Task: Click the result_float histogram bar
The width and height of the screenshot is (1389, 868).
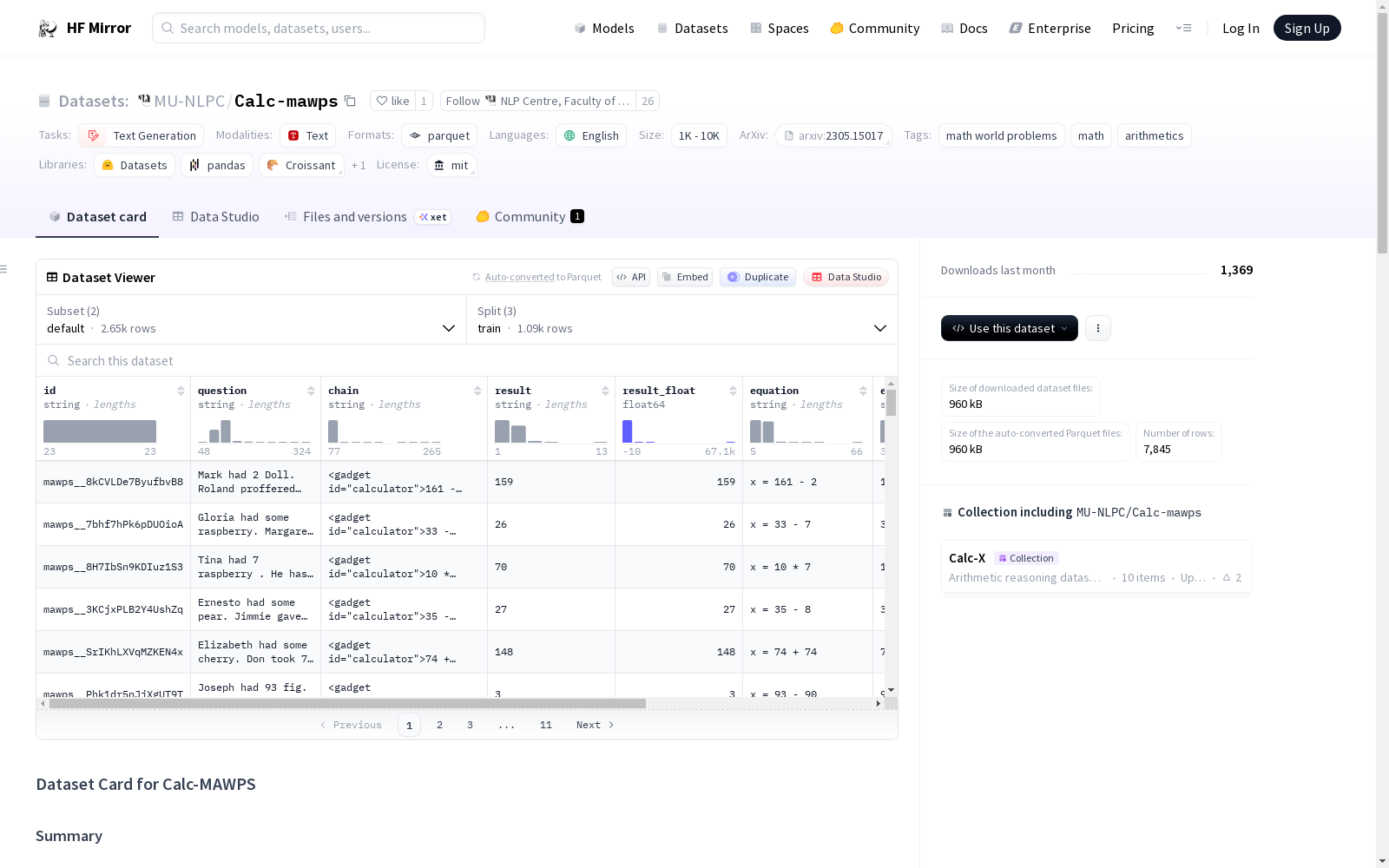Action: pos(627,431)
